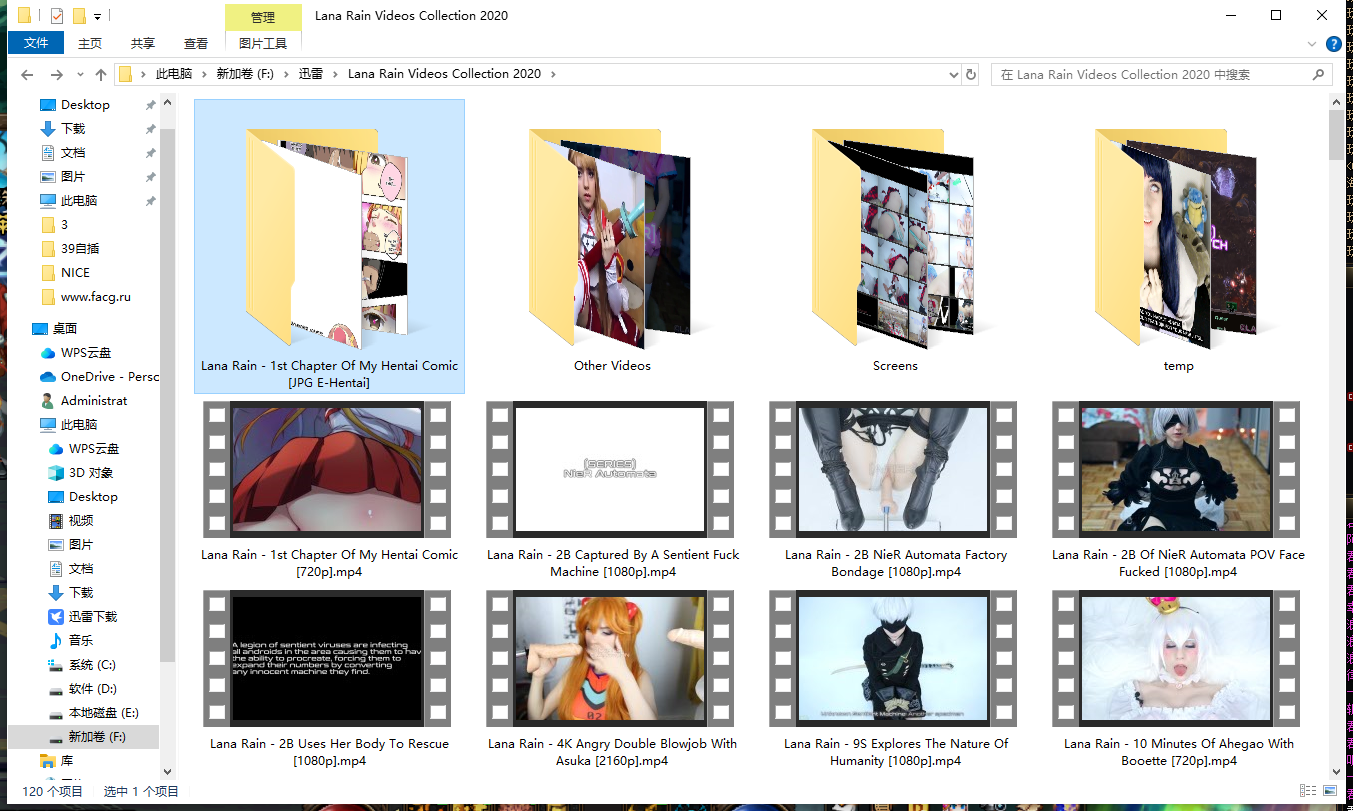Expand the first breadcrumb chevron before 此电脑
1353x811 pixels.
[143, 74]
